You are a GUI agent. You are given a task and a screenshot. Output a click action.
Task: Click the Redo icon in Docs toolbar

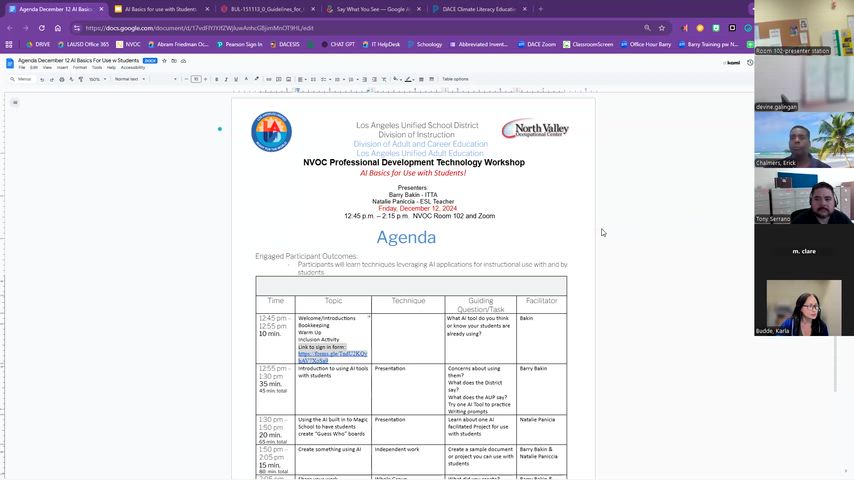click(52, 79)
